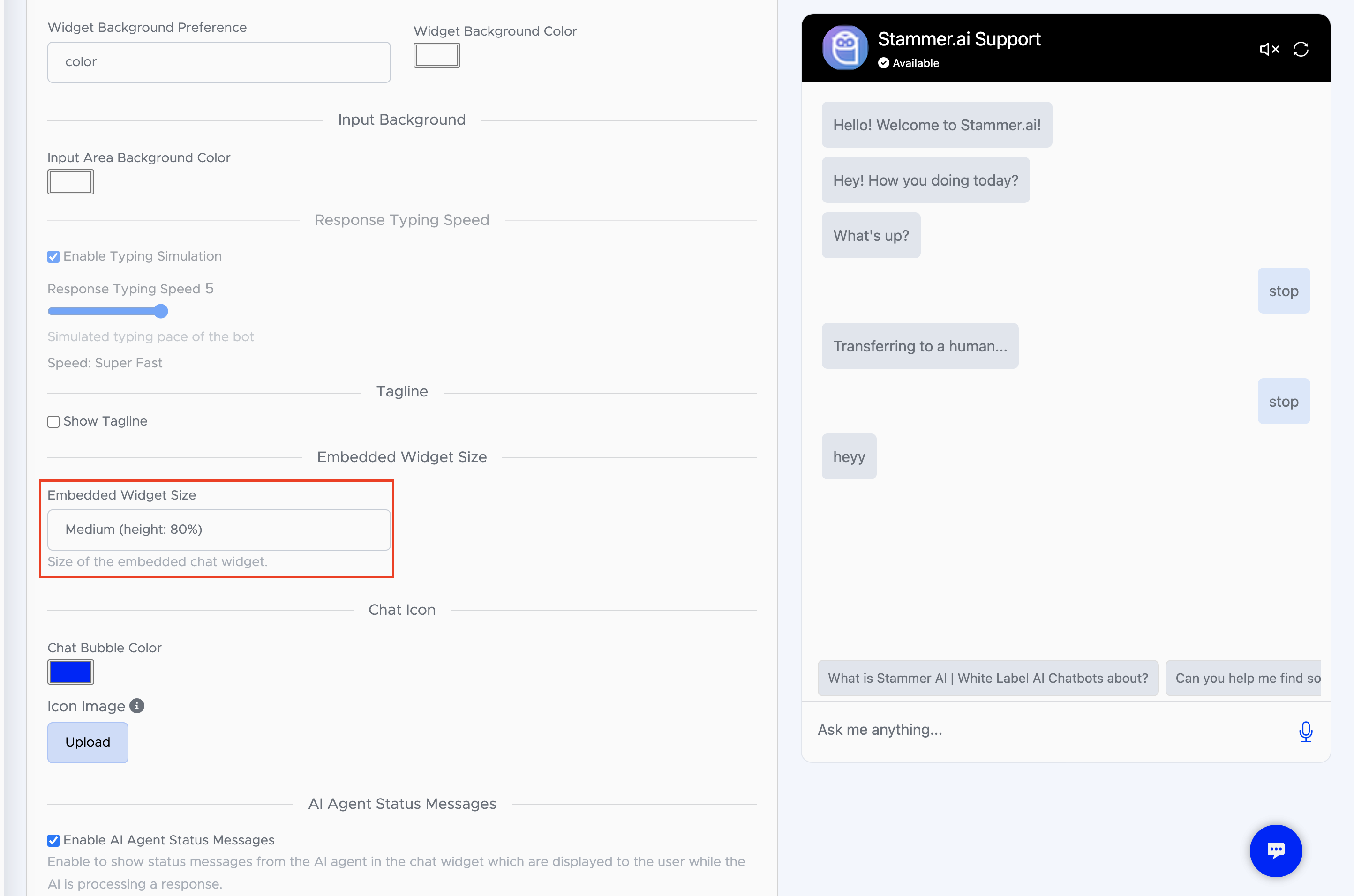Screen dimensions: 1354x896
Task: Click the 'Speed: Super Fast' label
Action: tap(105, 364)
